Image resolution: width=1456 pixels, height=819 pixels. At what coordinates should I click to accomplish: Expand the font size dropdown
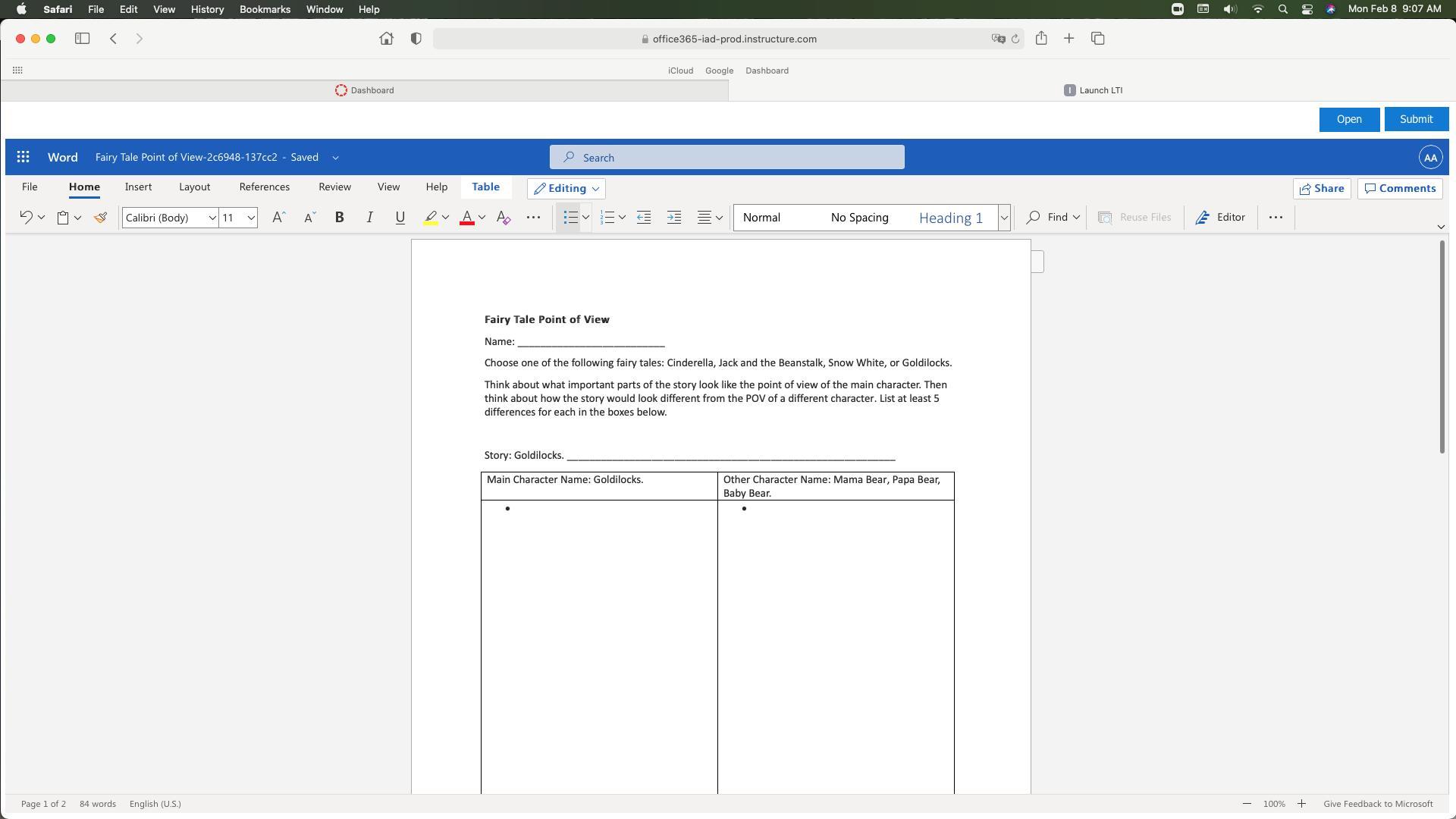[250, 218]
